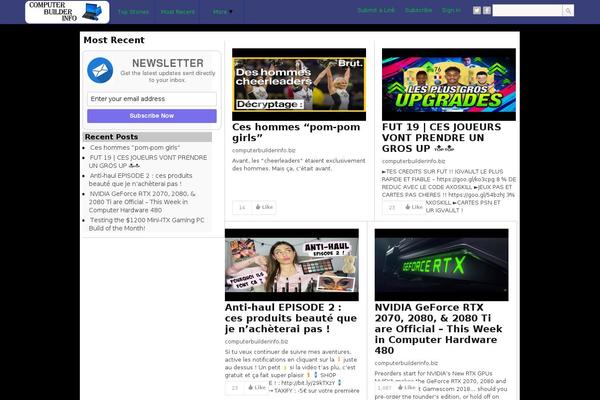
Task: Click the Most Recent page heading
Action: click(x=114, y=40)
